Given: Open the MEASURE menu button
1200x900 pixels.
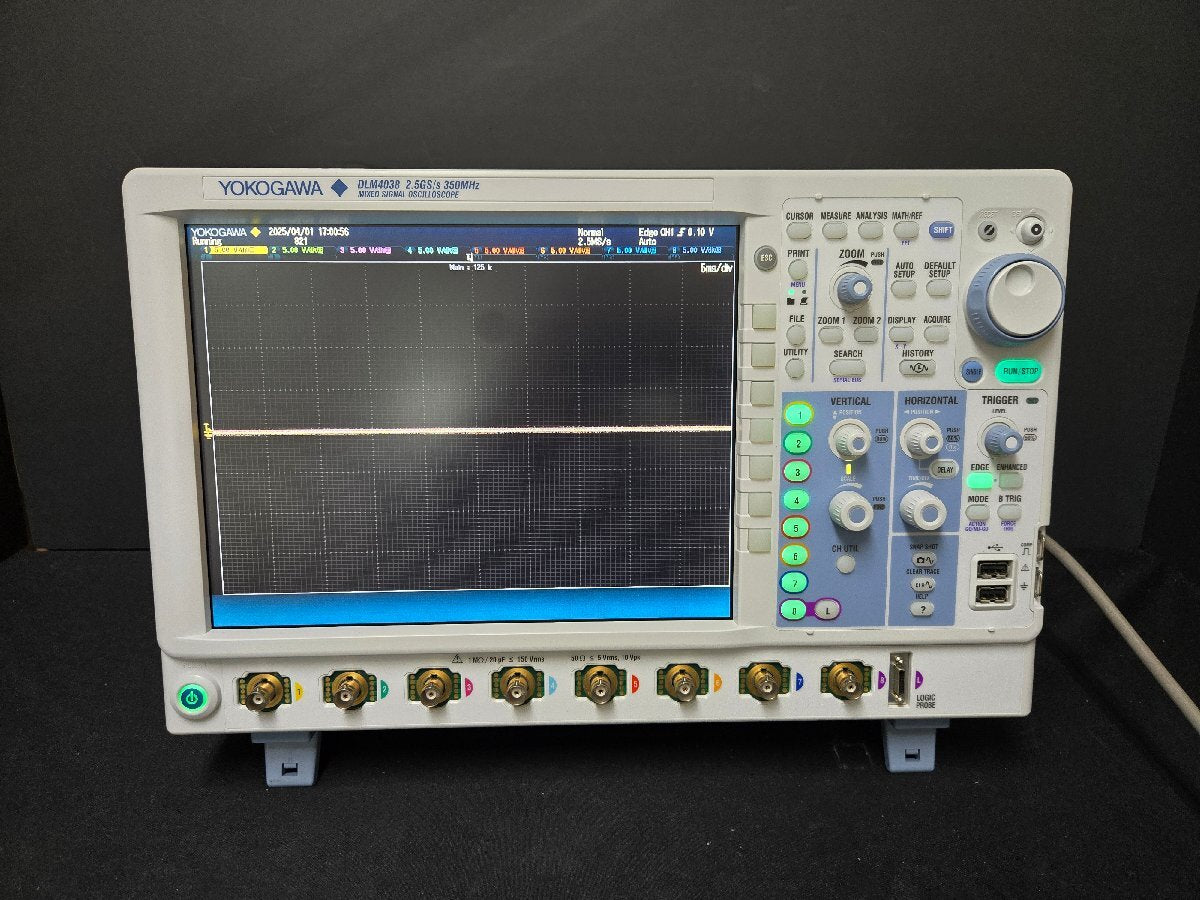Looking at the screenshot, I should tap(835, 230).
